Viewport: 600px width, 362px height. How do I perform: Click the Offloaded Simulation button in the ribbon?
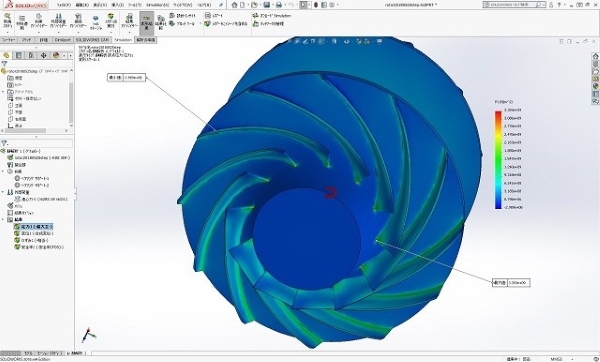271,16
